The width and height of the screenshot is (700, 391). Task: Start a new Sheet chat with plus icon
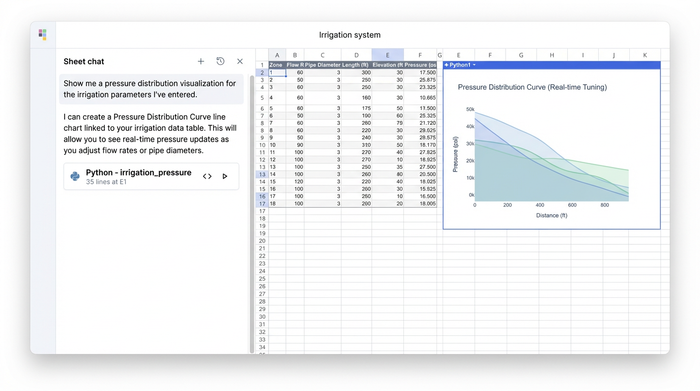tap(201, 62)
